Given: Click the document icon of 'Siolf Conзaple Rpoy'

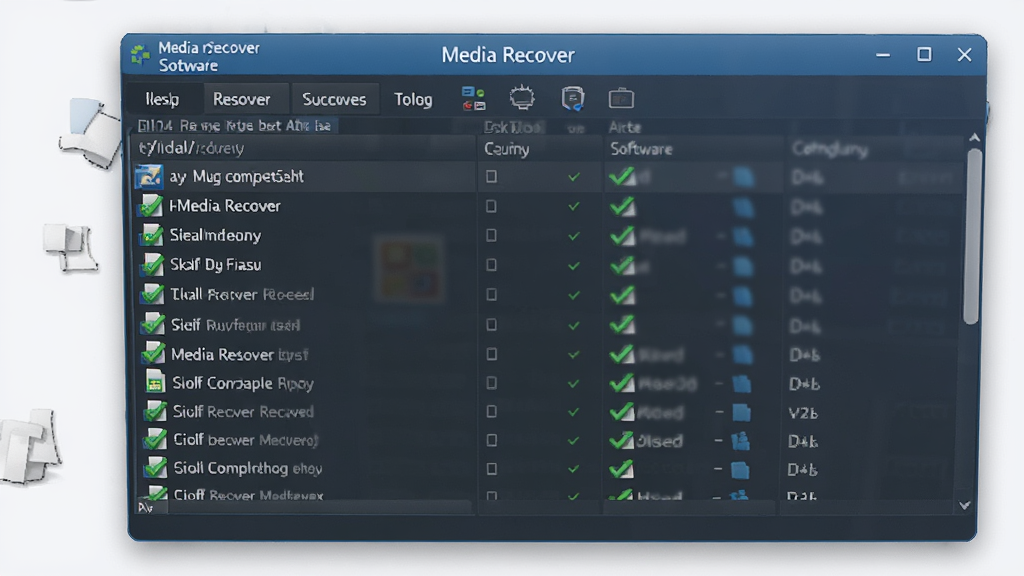Looking at the screenshot, I should (x=155, y=383).
